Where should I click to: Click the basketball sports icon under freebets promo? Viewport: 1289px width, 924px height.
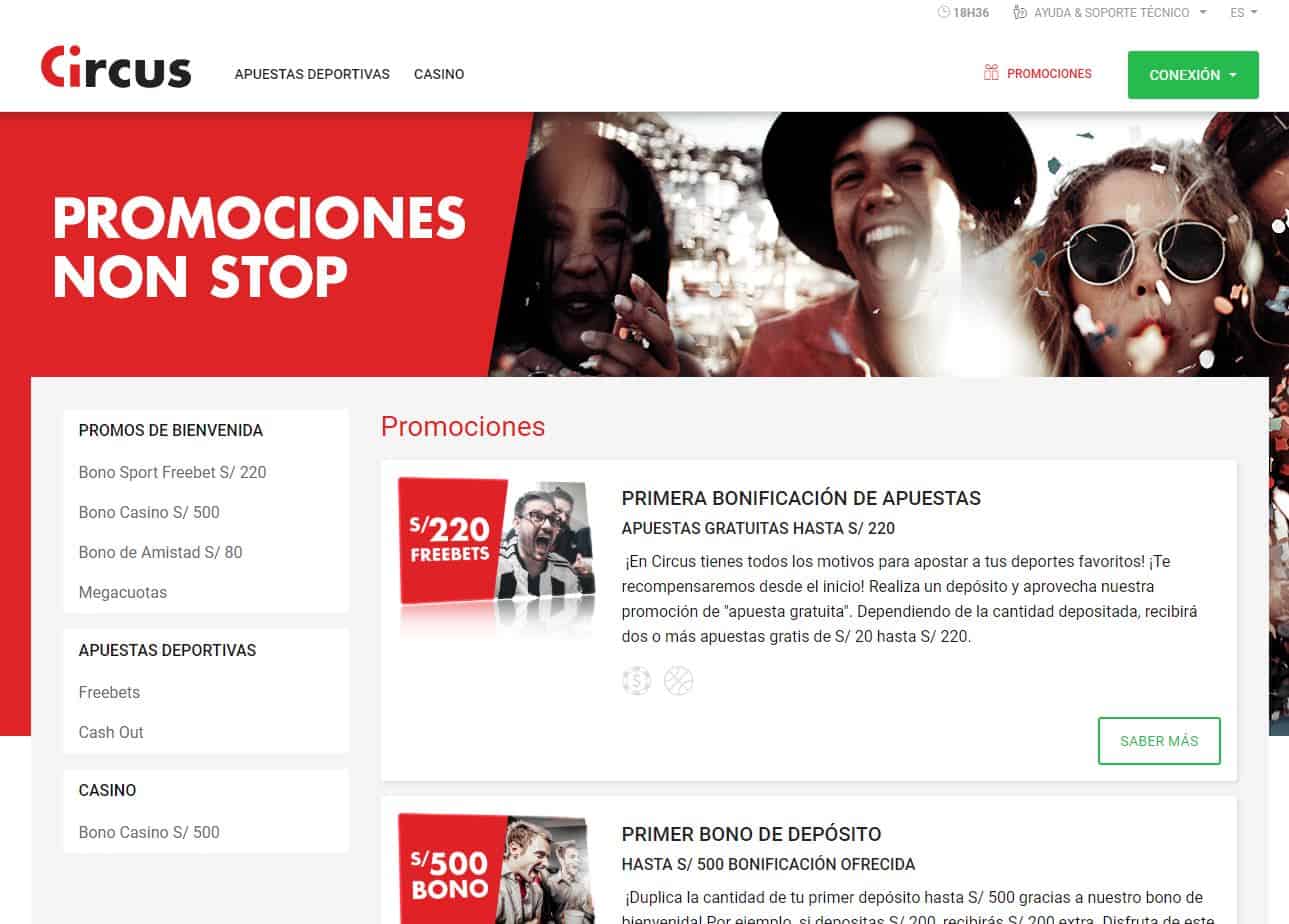coord(679,682)
